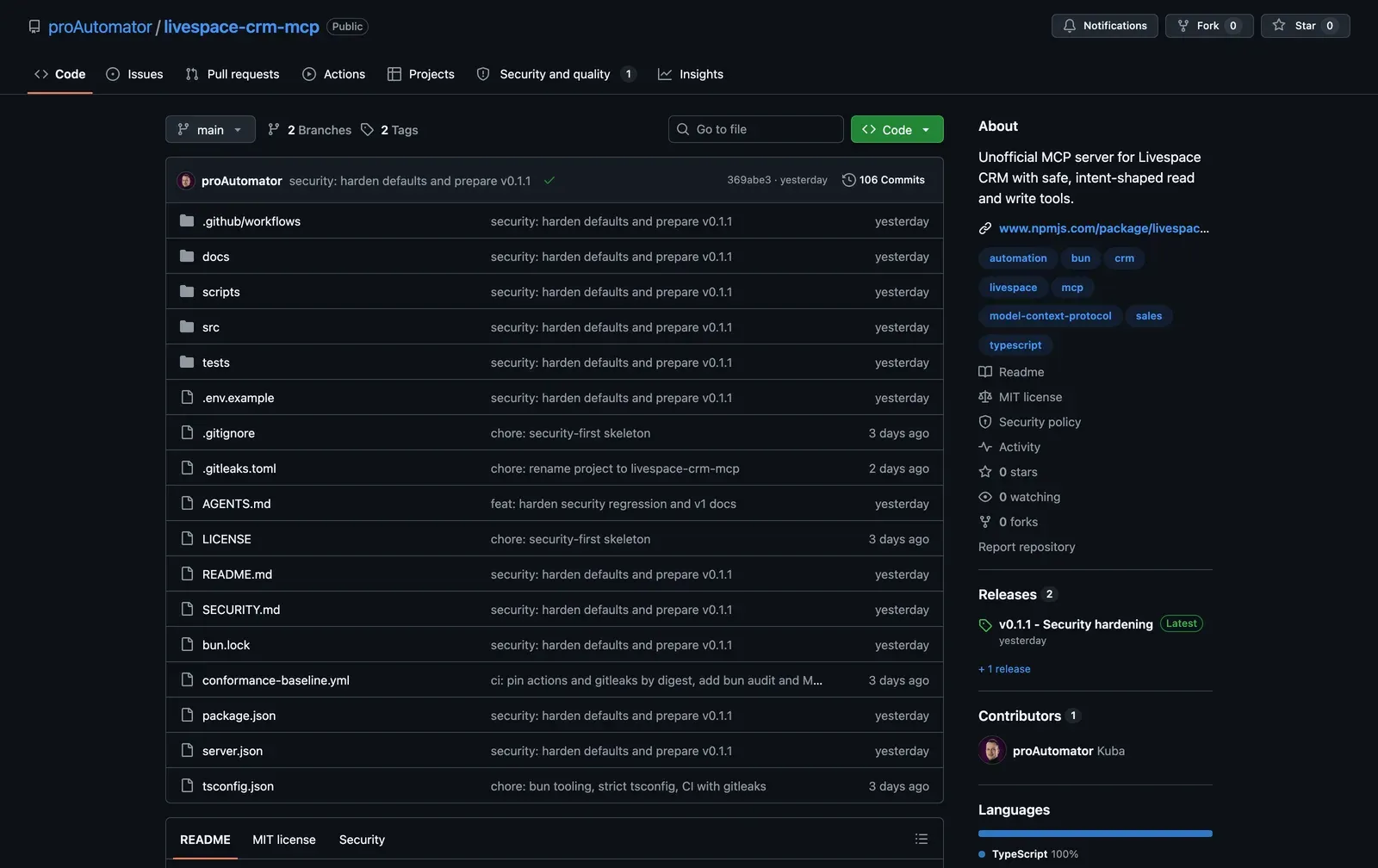Open the 106 Commits history link
Screen dimensions: 1378x868
(x=884, y=180)
